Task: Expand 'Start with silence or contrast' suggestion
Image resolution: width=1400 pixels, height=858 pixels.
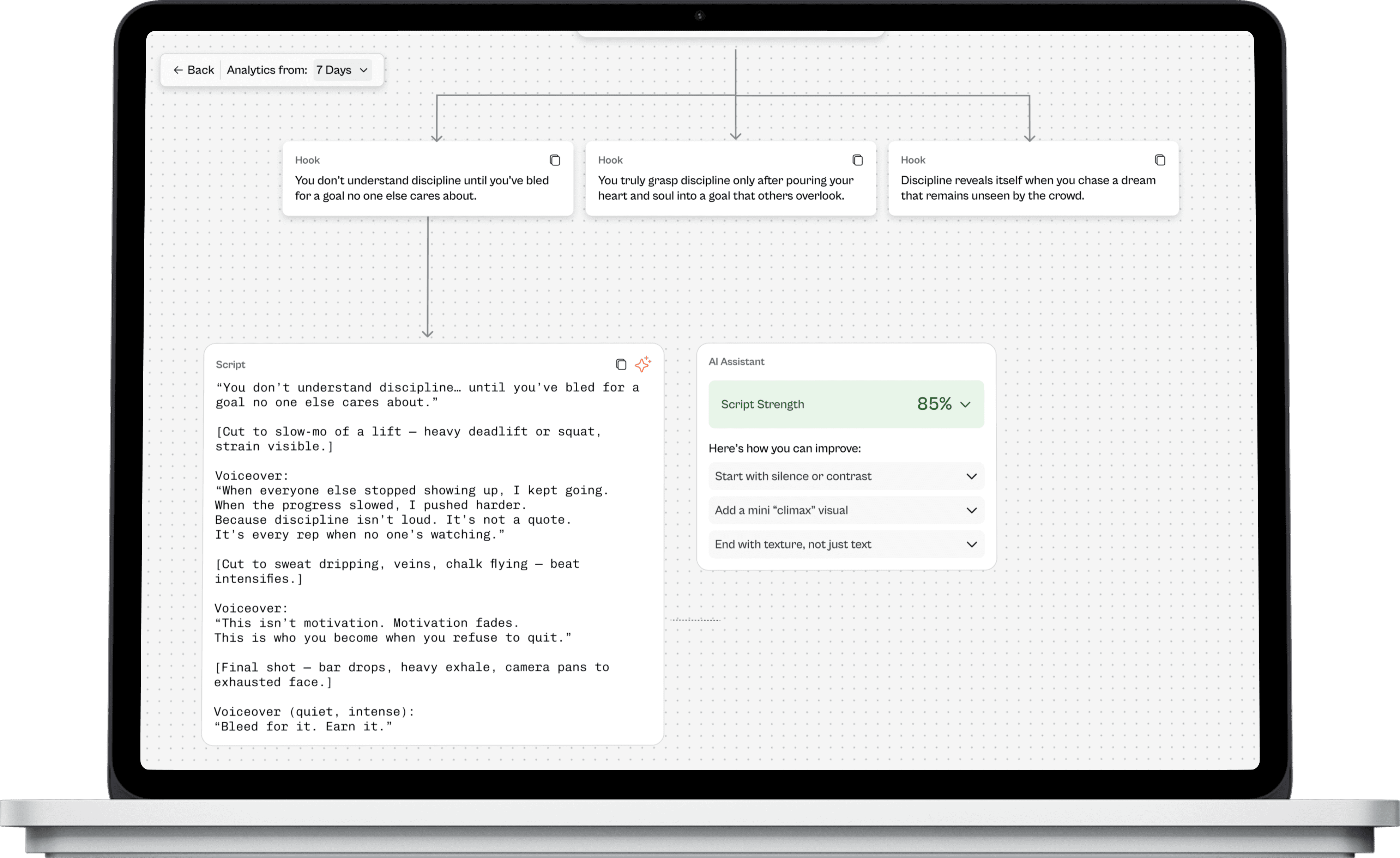Action: pos(971,476)
